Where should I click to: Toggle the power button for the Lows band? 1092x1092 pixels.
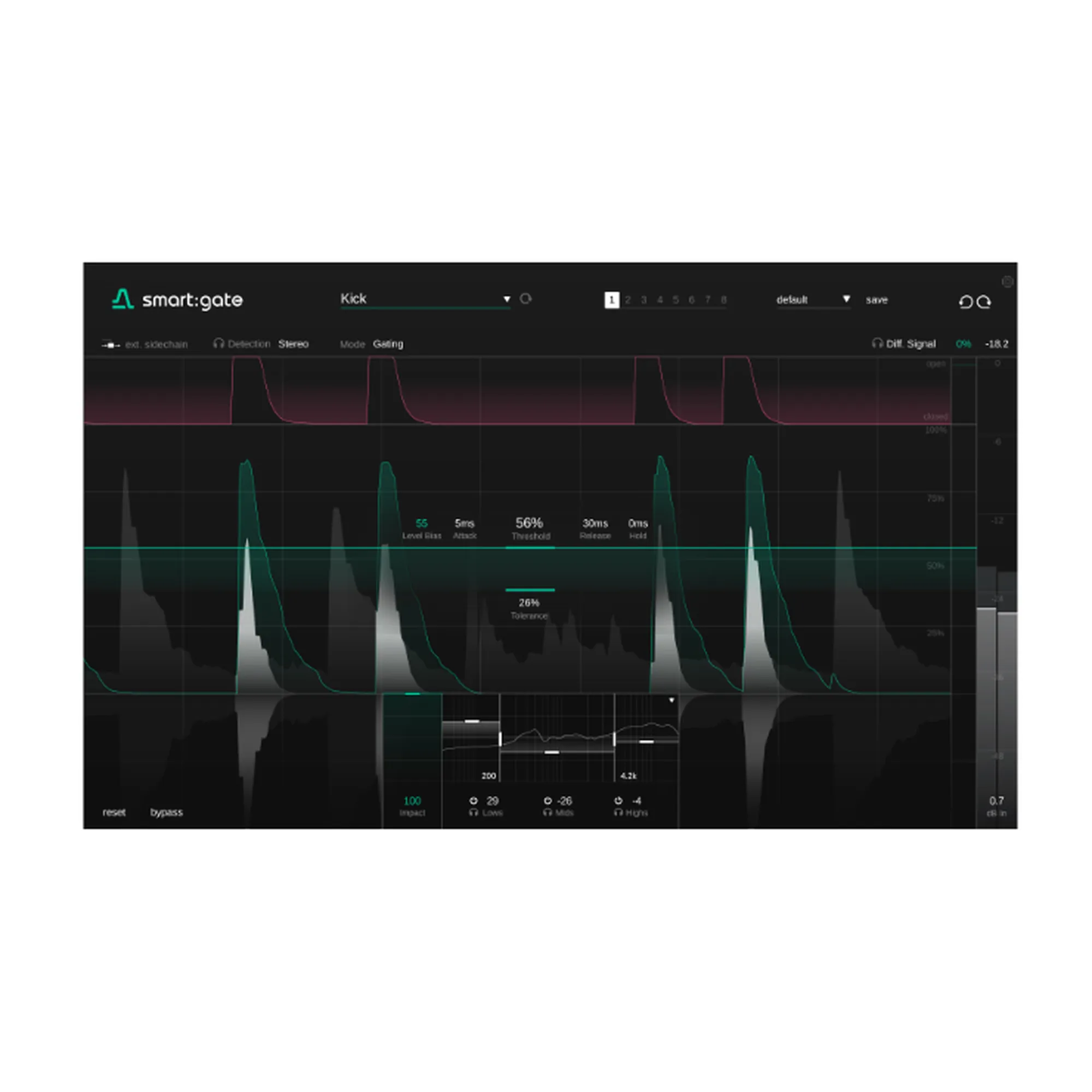coord(473,801)
